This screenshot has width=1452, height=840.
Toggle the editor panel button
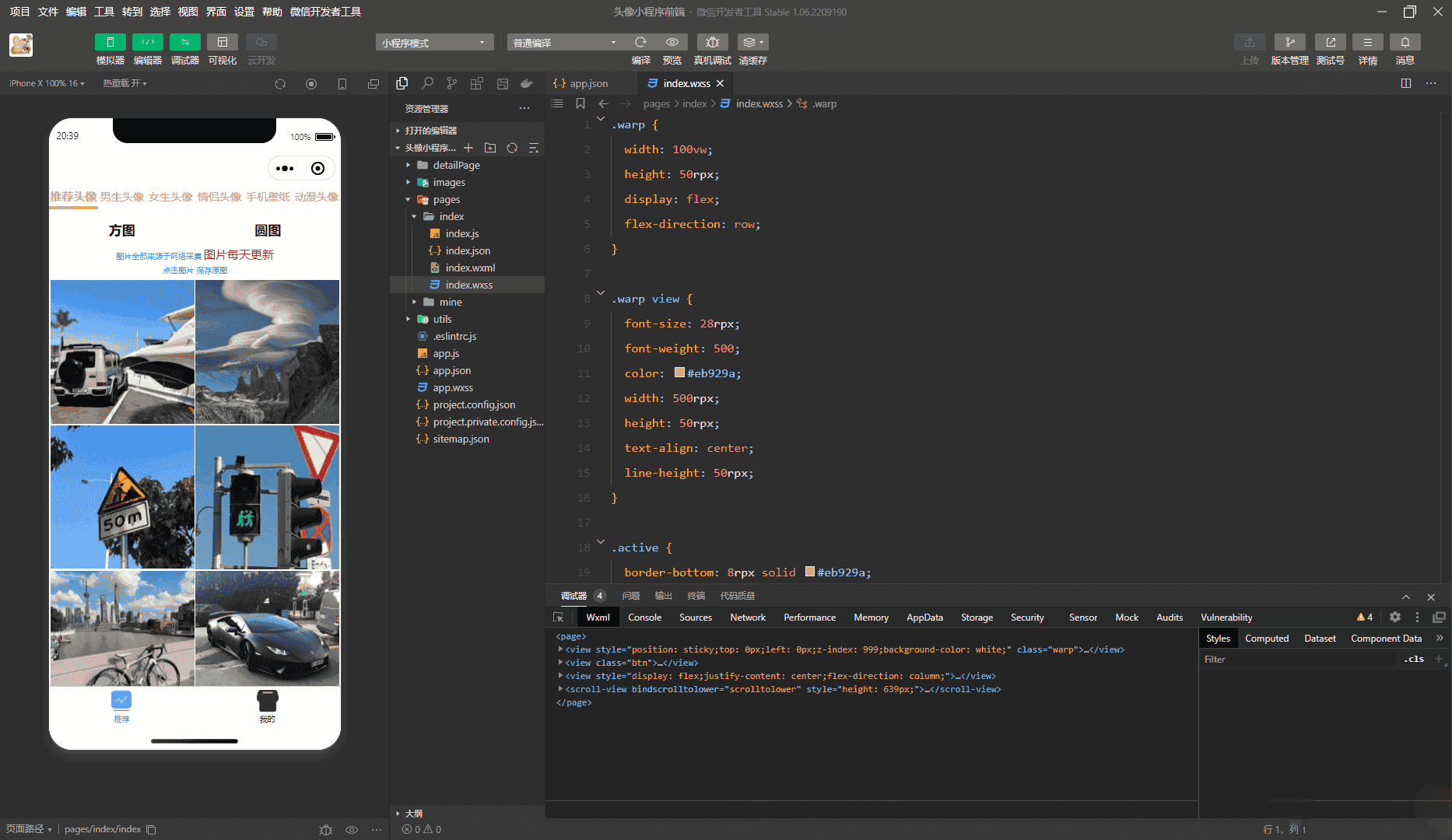[147, 43]
